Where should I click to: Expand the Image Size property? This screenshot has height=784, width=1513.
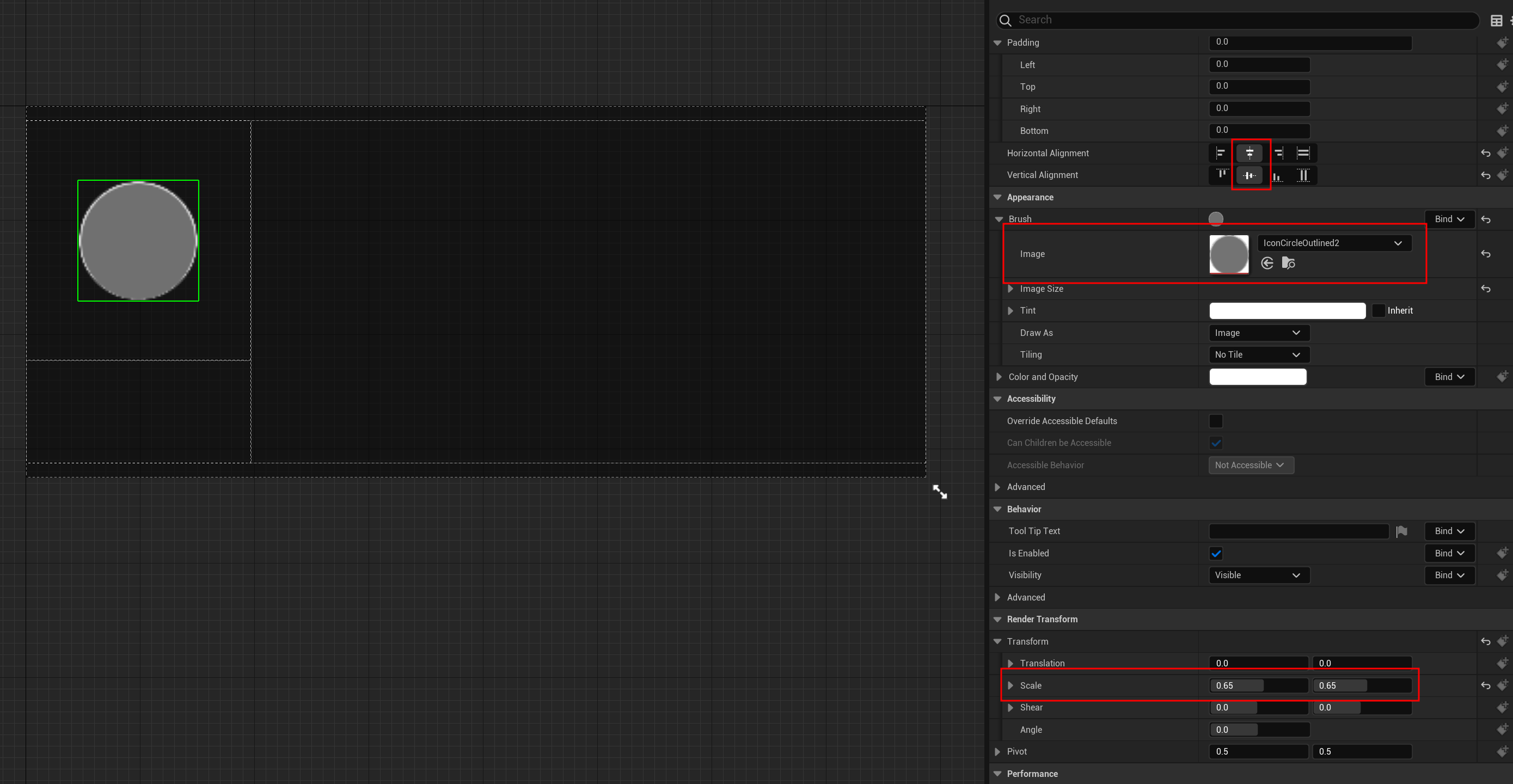click(1010, 289)
